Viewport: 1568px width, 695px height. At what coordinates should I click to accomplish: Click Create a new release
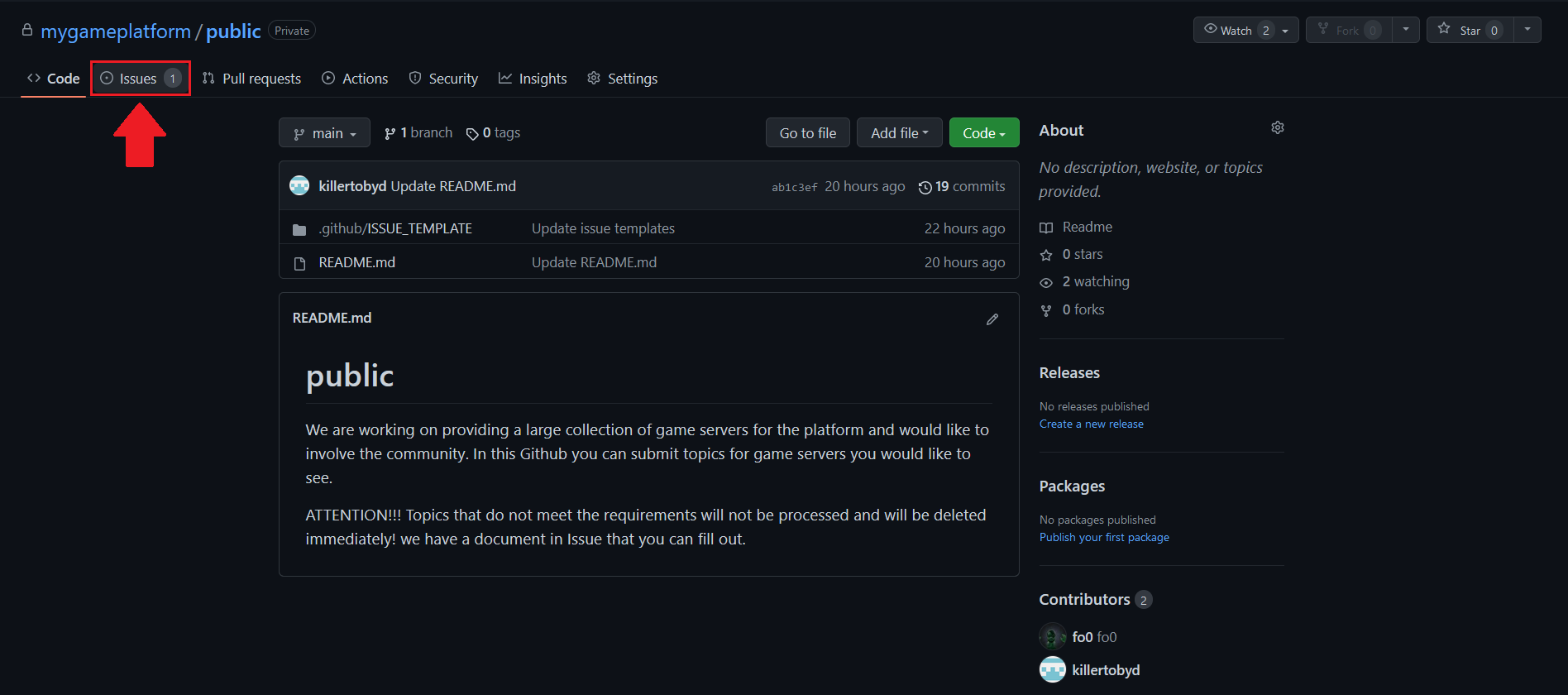(x=1092, y=424)
